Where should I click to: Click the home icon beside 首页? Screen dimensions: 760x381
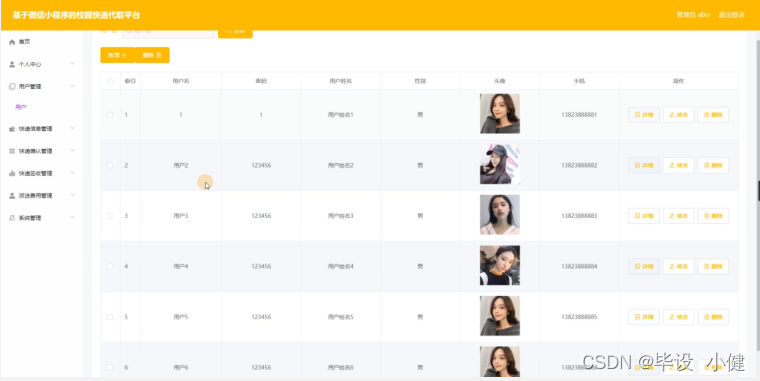(x=12, y=42)
